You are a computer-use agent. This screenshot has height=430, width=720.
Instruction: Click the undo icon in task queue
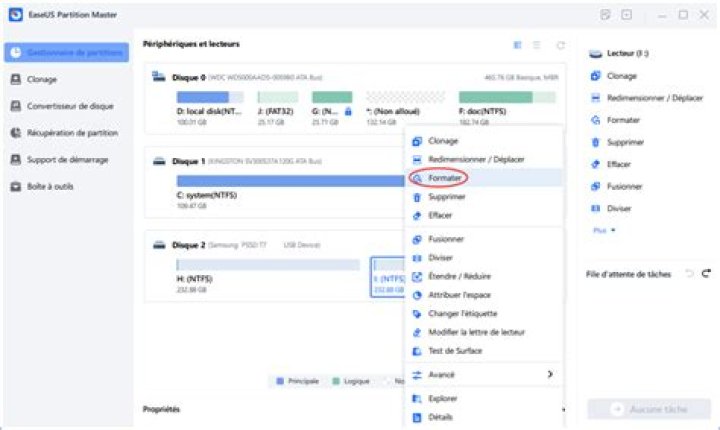point(689,274)
